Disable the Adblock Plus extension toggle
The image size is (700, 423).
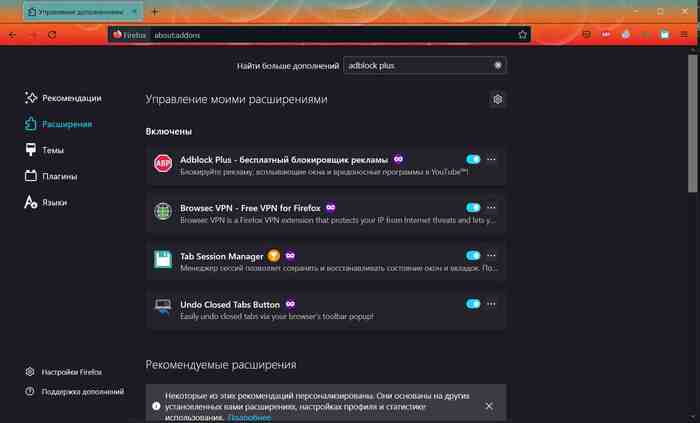tap(473, 159)
